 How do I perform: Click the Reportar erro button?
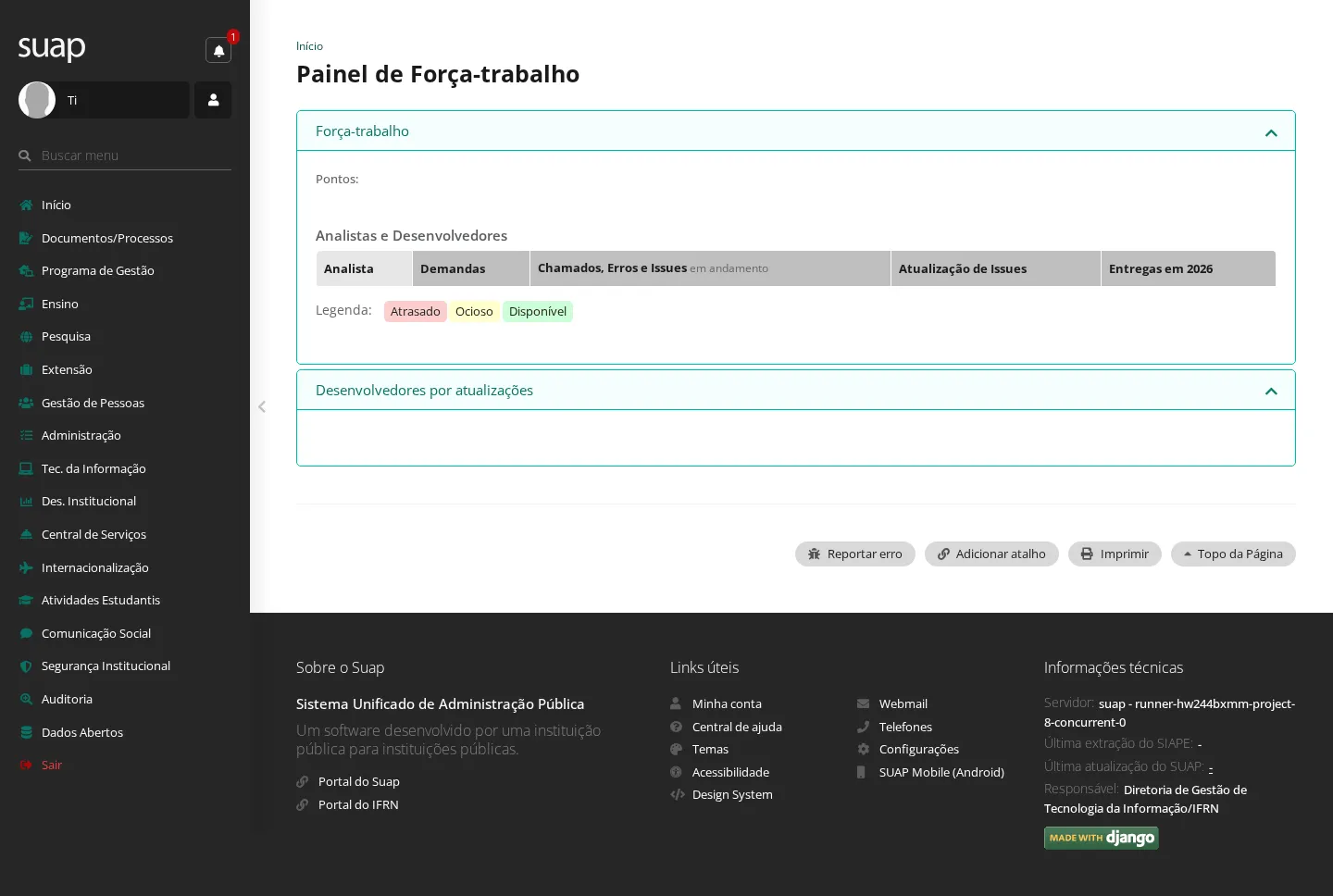point(855,554)
